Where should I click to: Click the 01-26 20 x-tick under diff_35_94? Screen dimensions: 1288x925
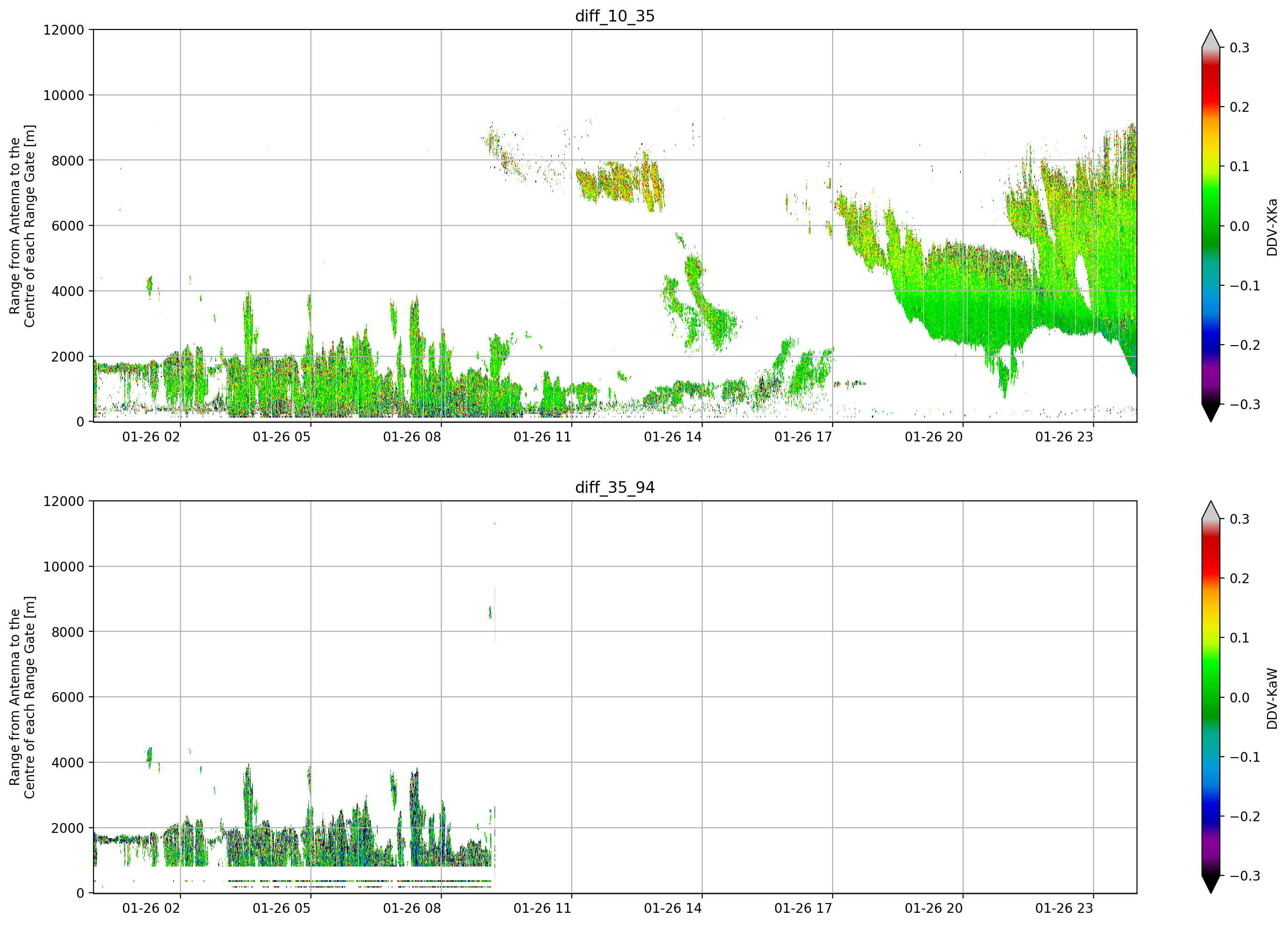pos(934,908)
